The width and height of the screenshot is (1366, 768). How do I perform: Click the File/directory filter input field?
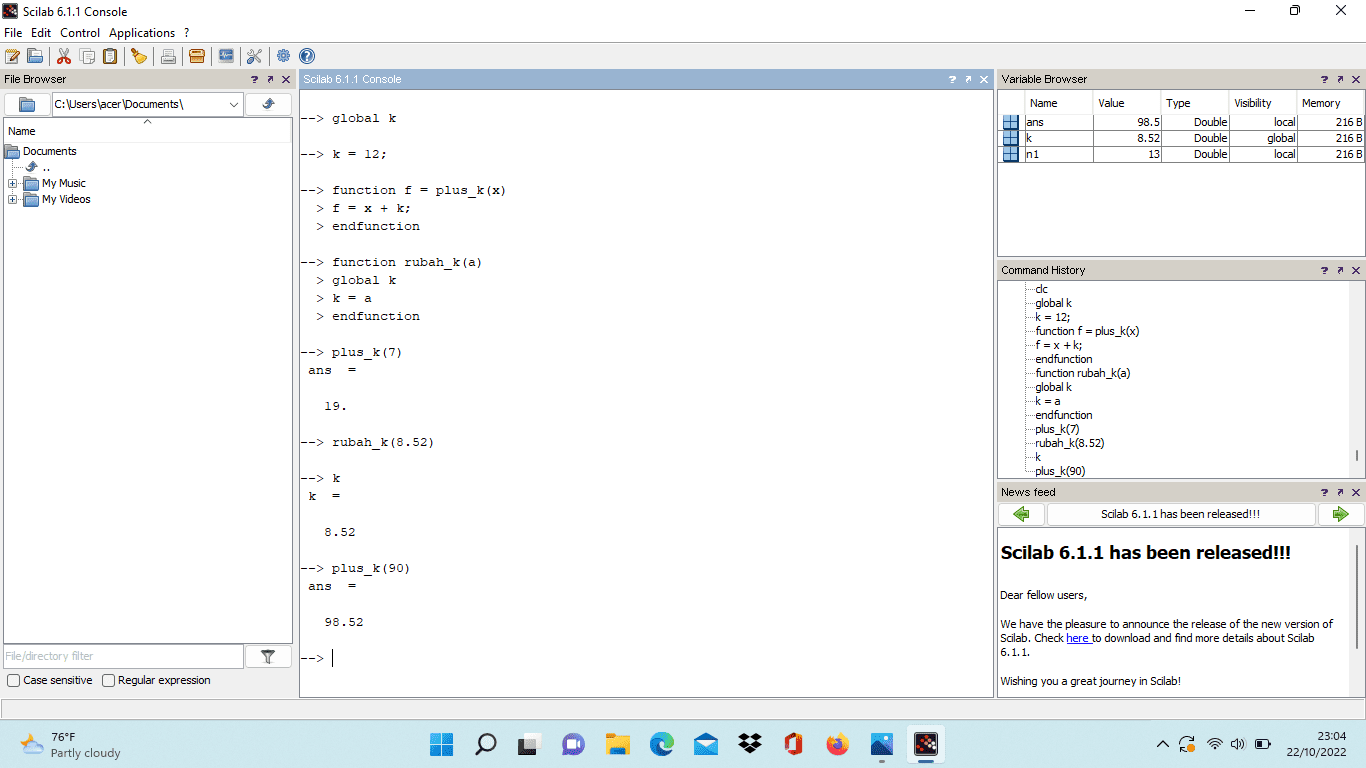pyautogui.click(x=123, y=656)
